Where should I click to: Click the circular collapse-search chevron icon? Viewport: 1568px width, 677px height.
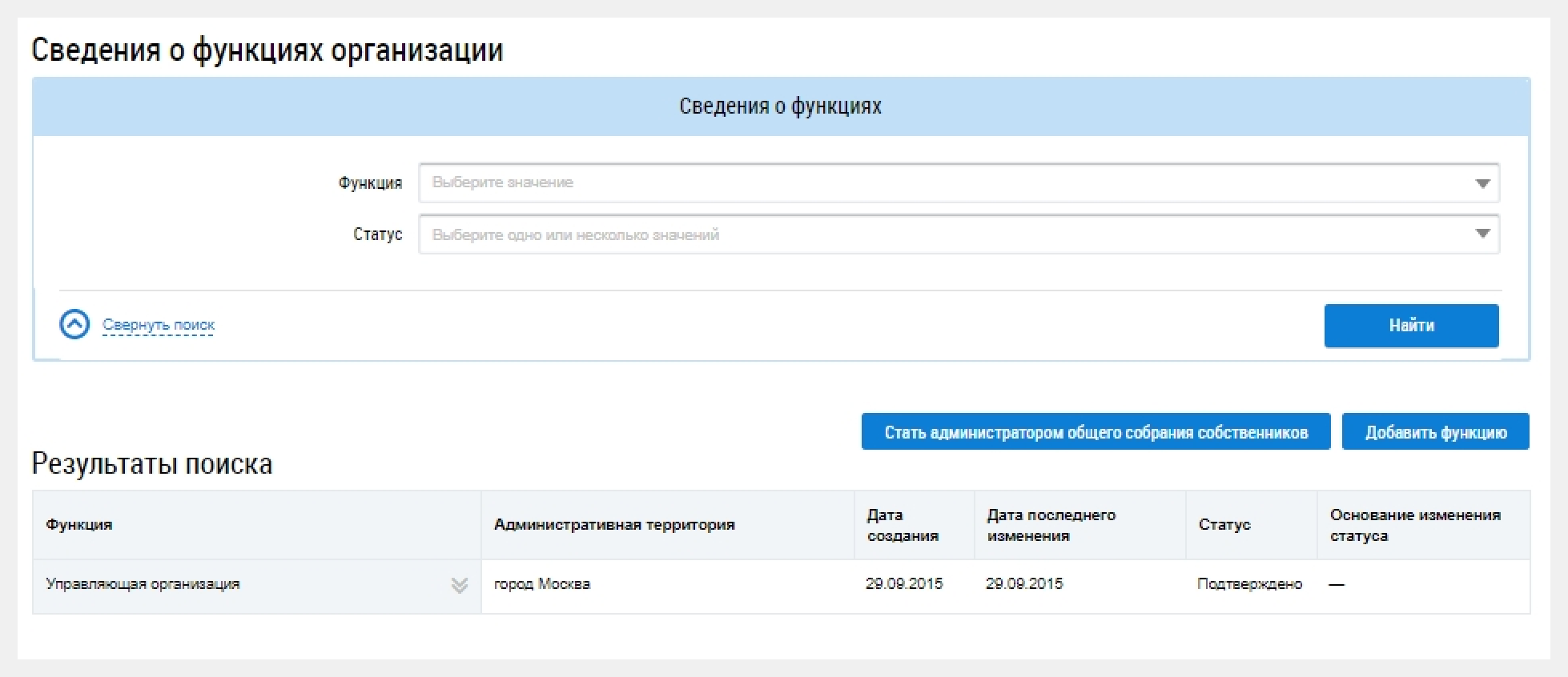(74, 325)
